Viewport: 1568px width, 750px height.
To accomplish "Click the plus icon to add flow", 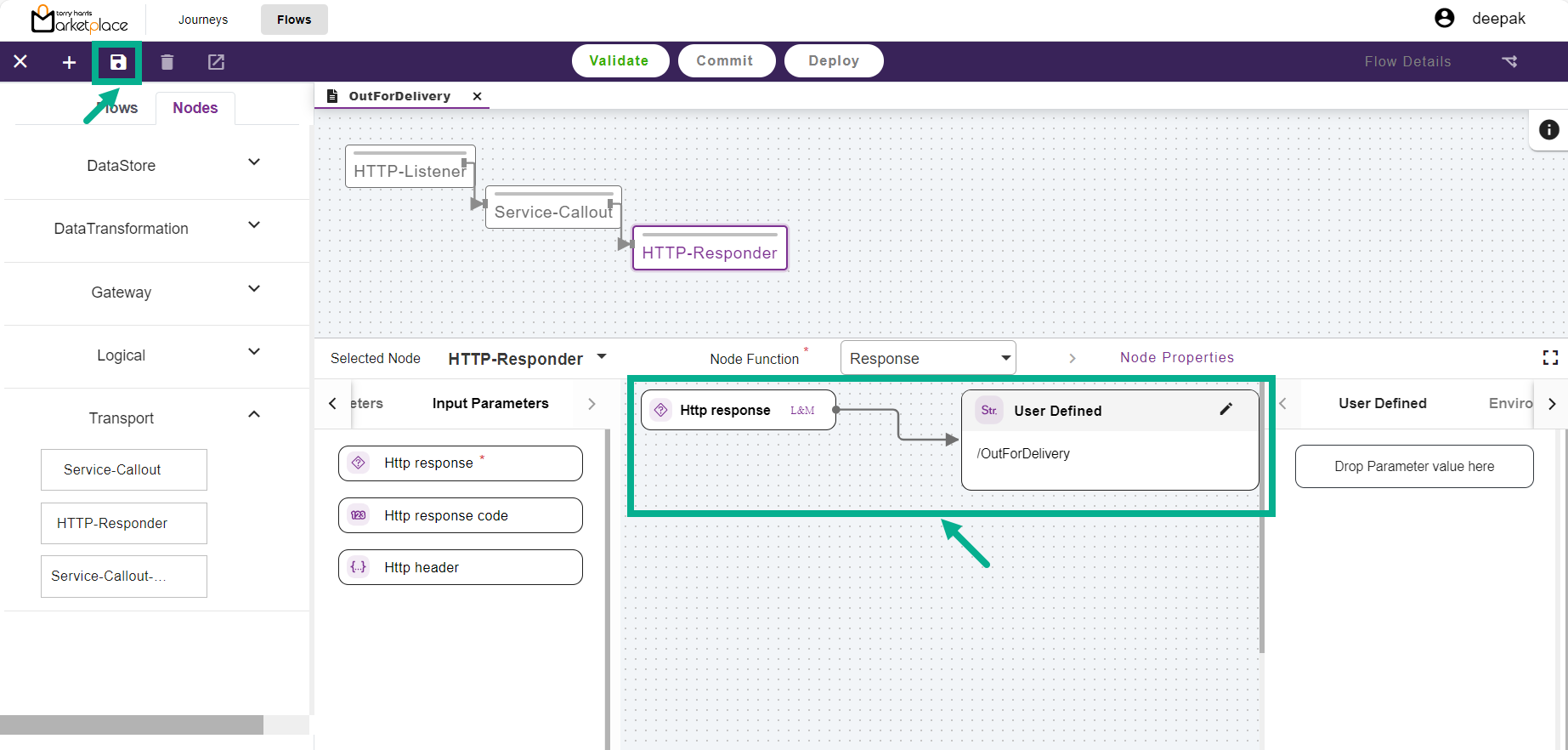I will [x=70, y=62].
